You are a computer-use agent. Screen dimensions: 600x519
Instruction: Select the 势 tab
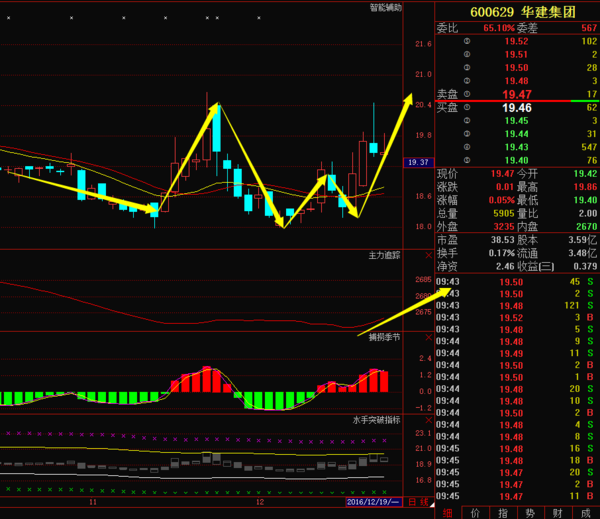pos(530,513)
